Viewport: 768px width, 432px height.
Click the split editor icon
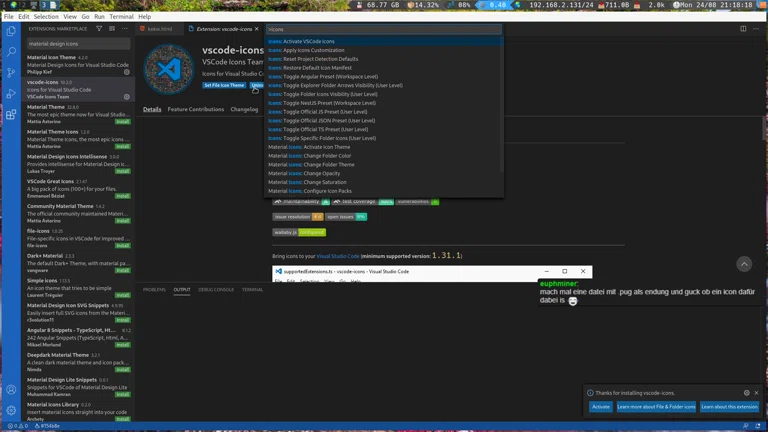pos(743,29)
